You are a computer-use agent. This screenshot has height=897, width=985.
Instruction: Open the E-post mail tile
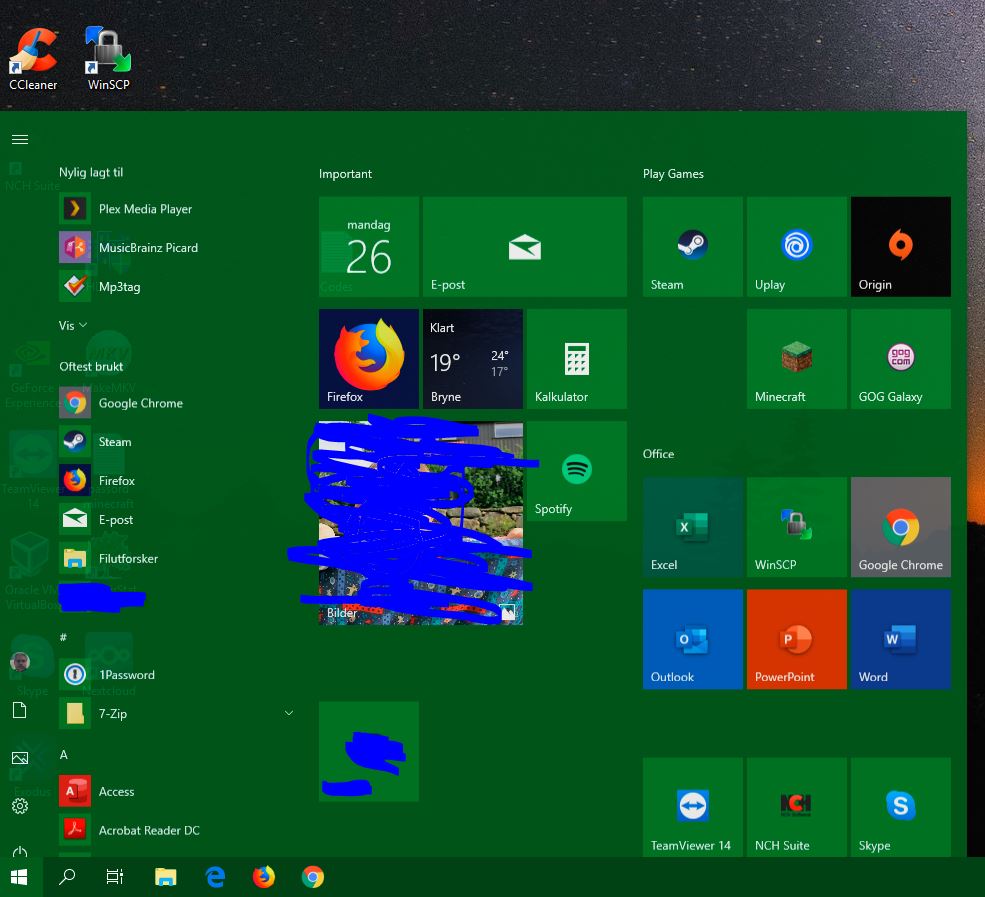(x=525, y=246)
